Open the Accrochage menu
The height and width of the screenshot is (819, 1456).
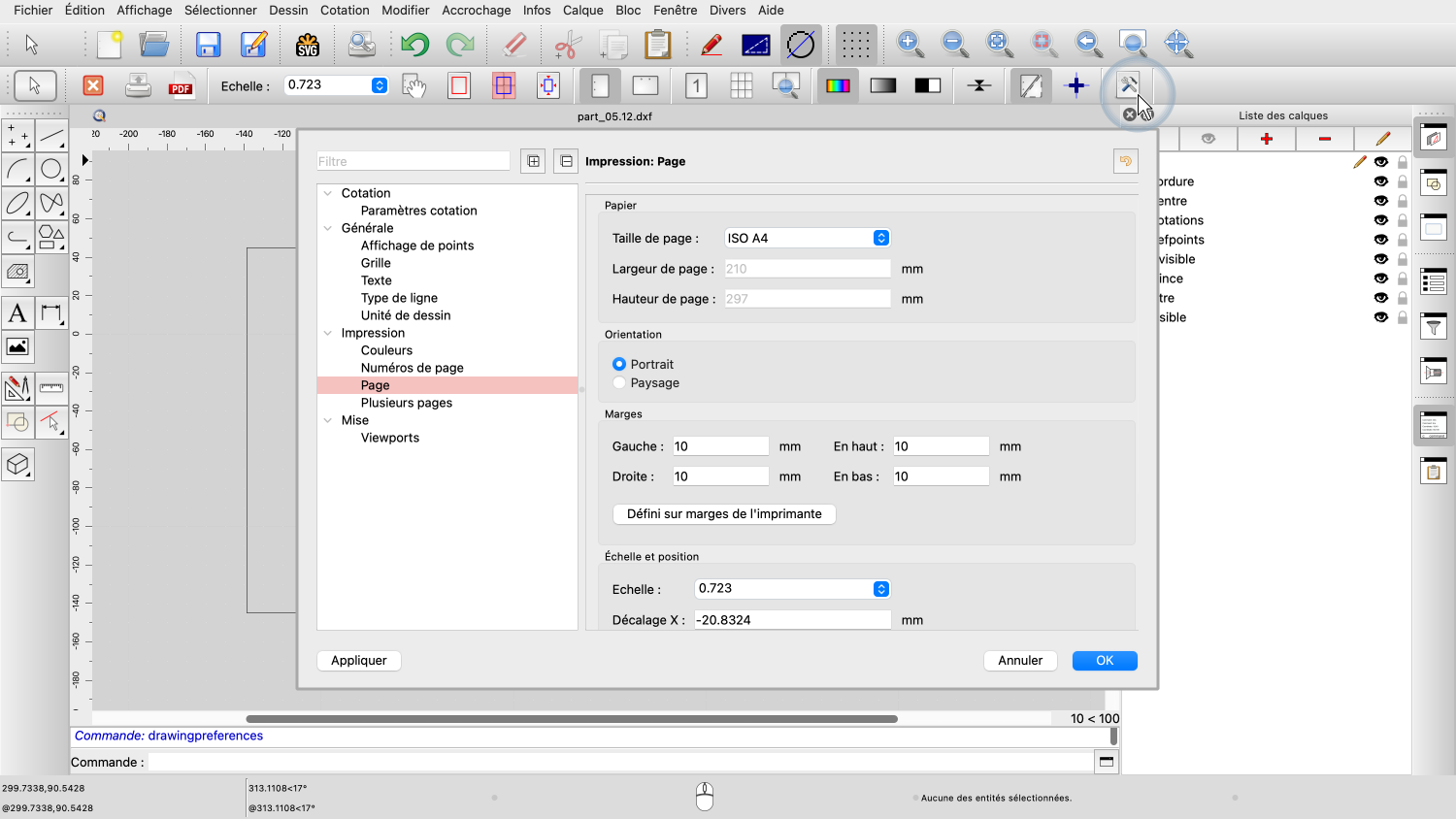(476, 10)
